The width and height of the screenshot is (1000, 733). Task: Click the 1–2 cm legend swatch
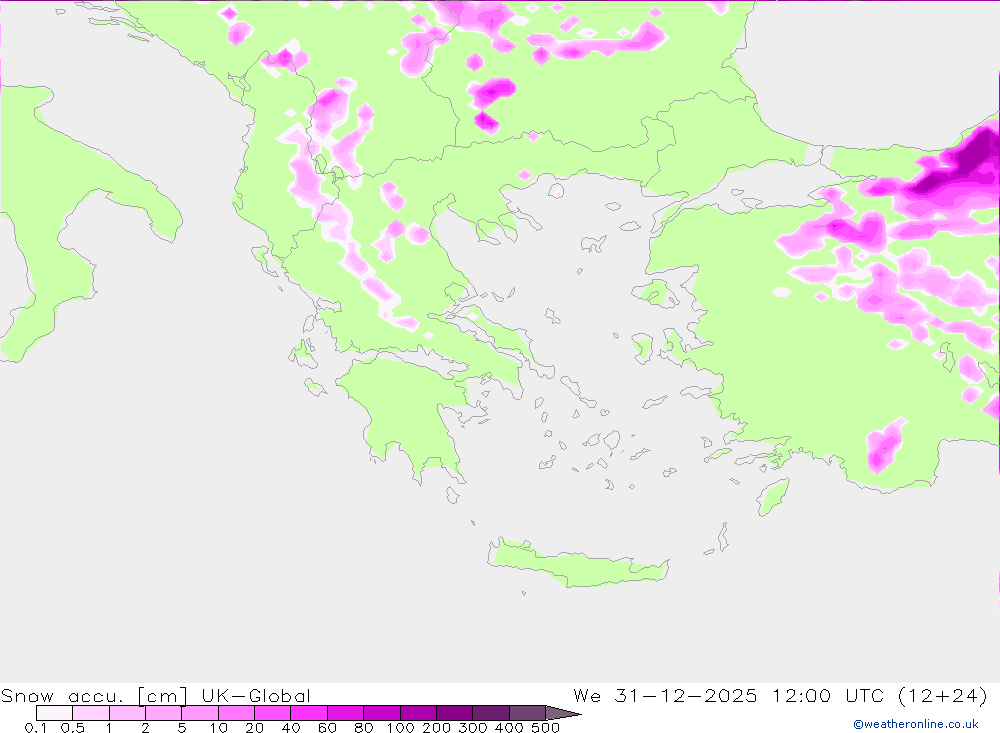[x=128, y=713]
